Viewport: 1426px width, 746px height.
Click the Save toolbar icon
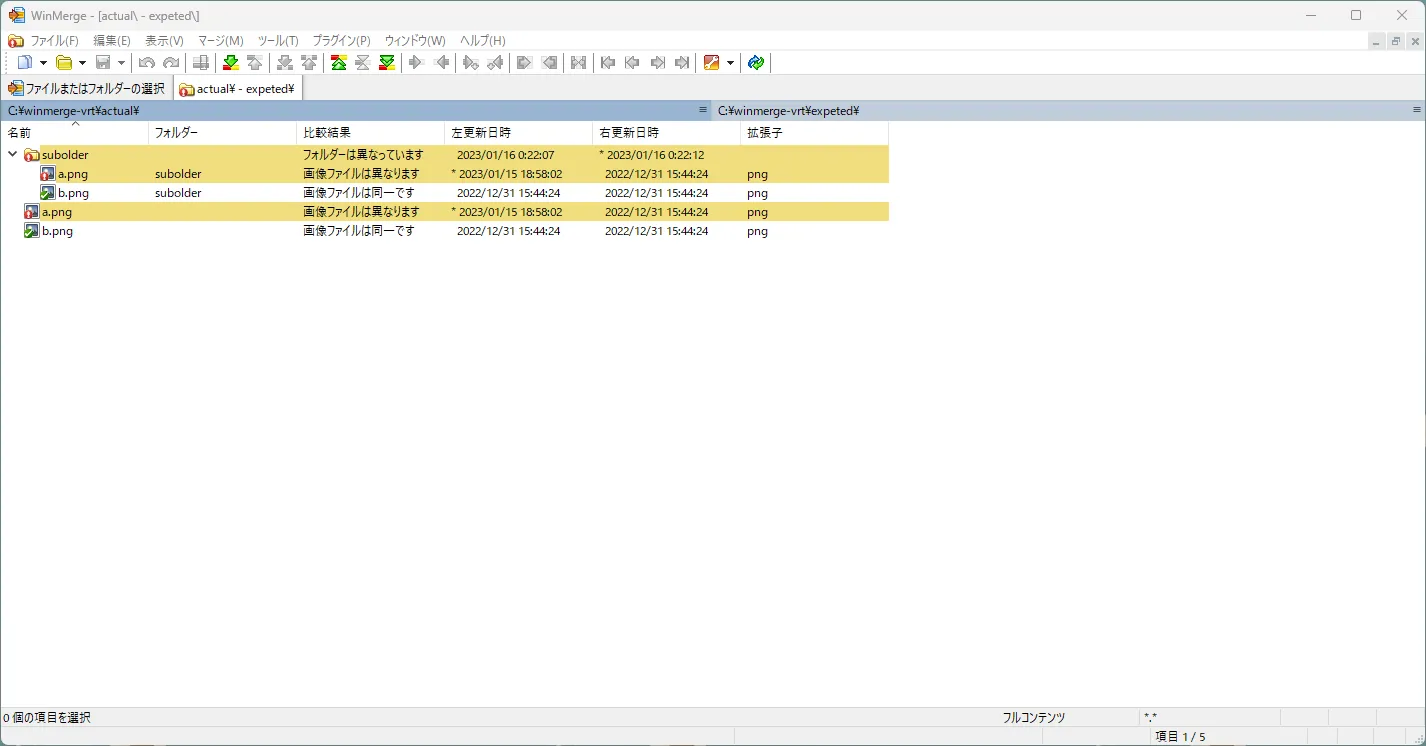coord(104,62)
